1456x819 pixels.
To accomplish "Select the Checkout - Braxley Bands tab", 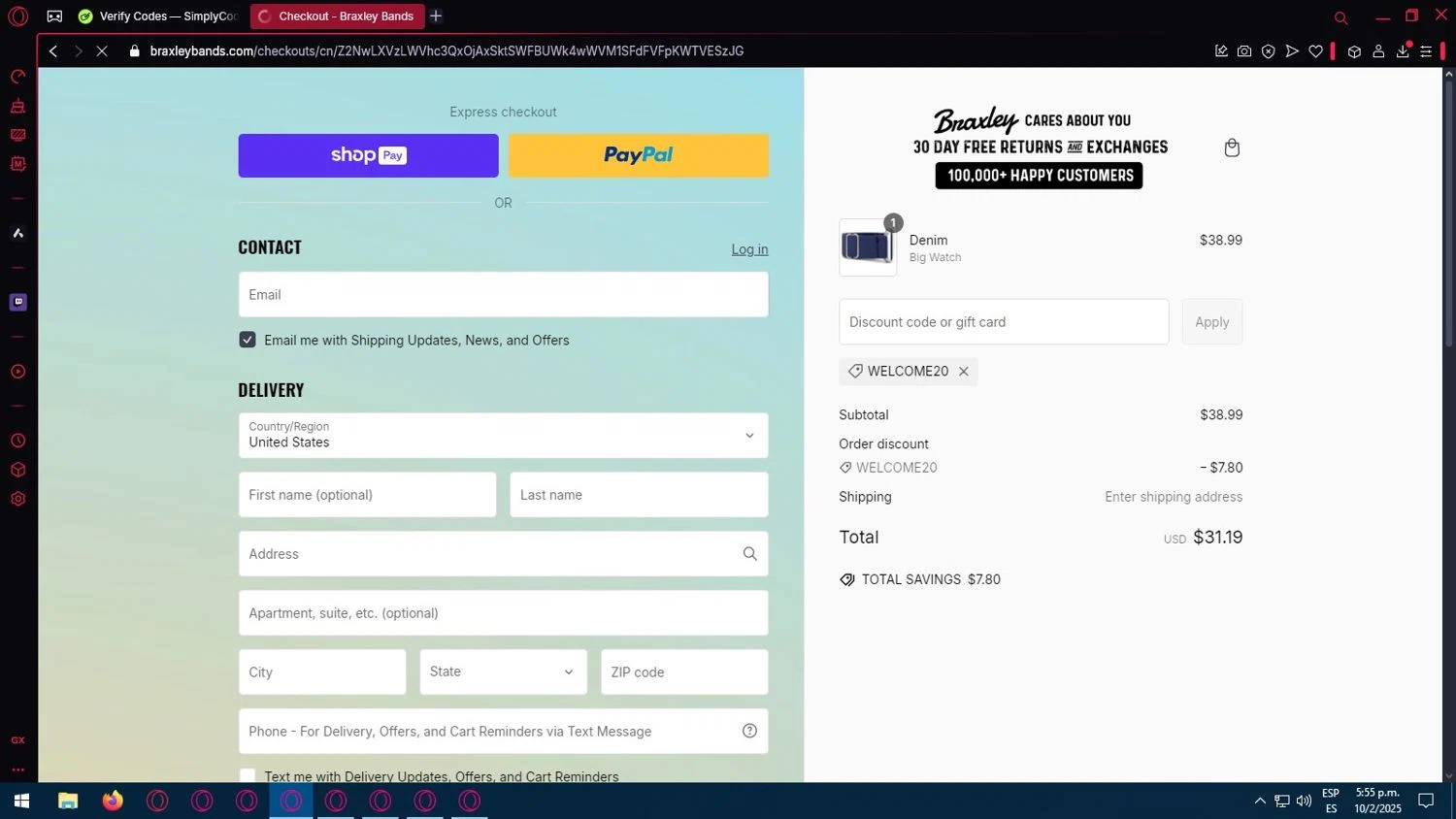I will coord(336,16).
